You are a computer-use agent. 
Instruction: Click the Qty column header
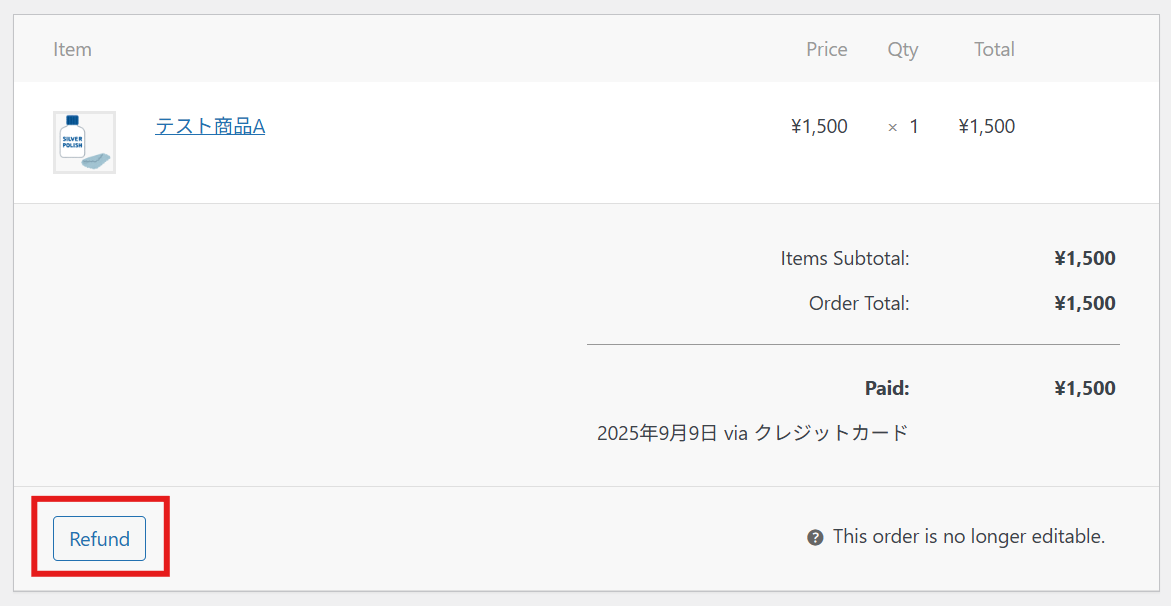(902, 49)
